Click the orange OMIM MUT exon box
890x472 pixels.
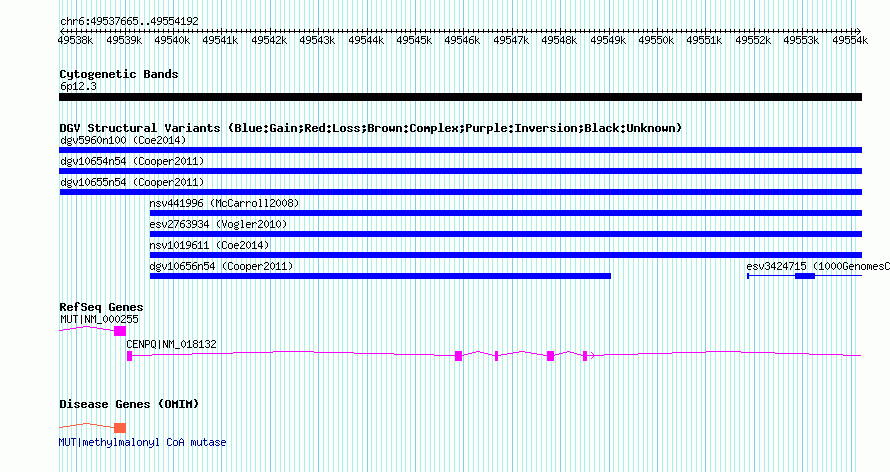tap(120, 428)
